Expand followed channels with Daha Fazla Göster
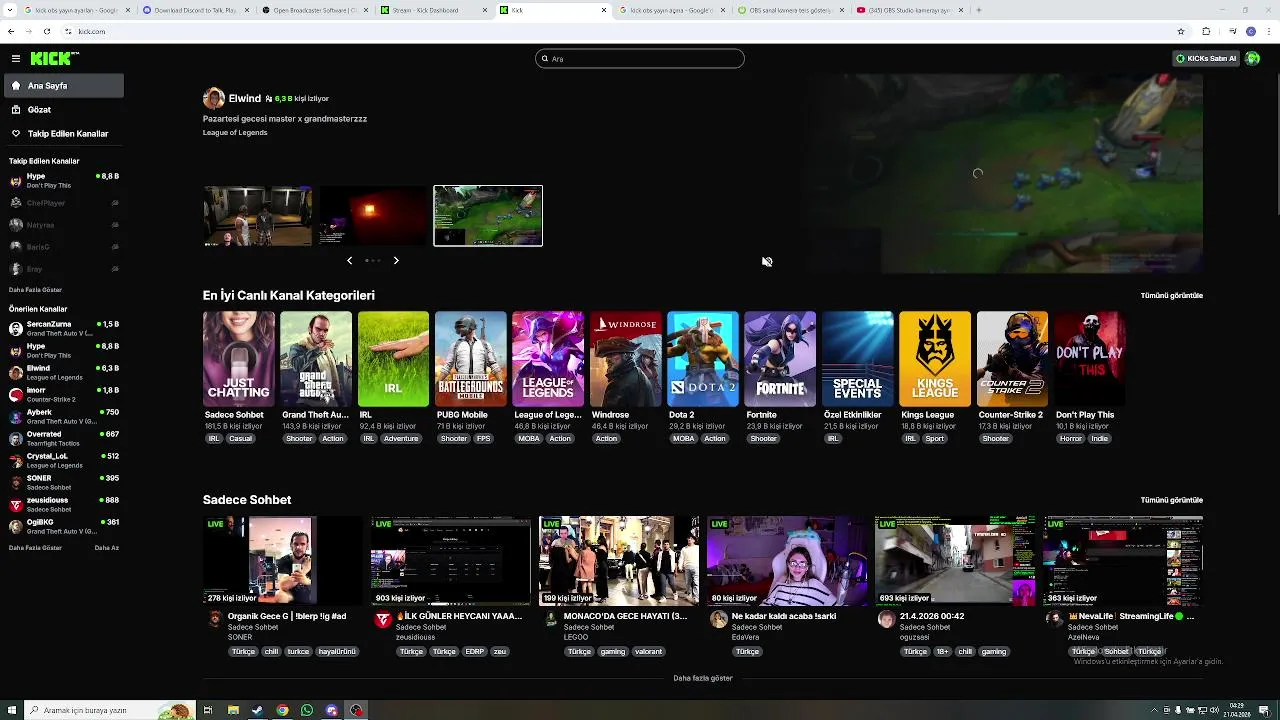The width and height of the screenshot is (1280, 720). click(x=35, y=290)
